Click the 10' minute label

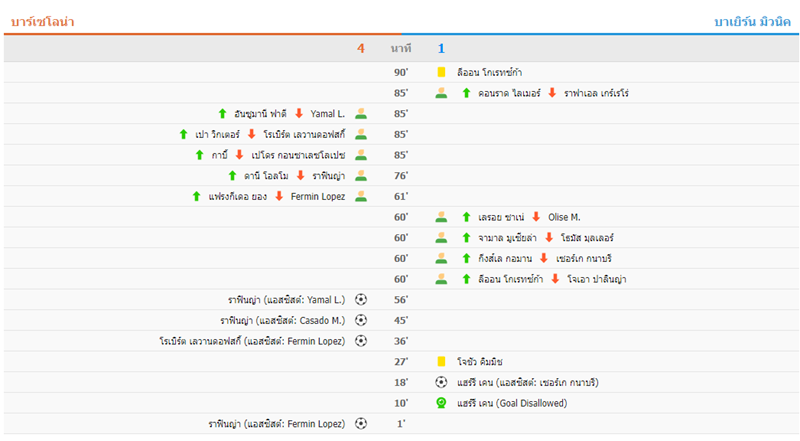[x=401, y=403]
